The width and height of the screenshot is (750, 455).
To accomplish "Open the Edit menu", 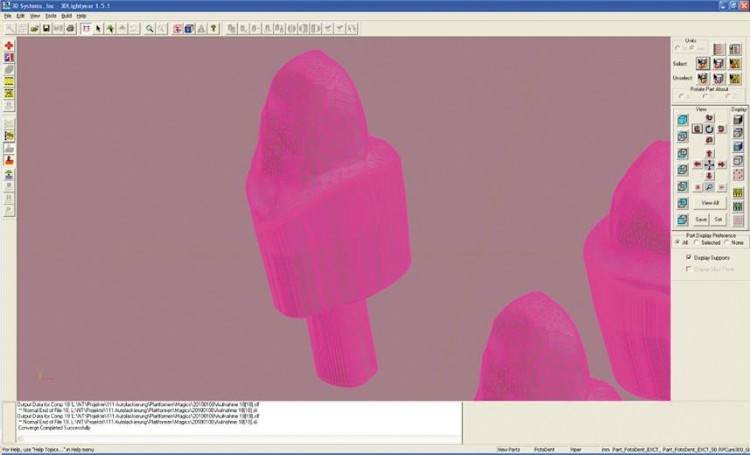I will (21, 16).
